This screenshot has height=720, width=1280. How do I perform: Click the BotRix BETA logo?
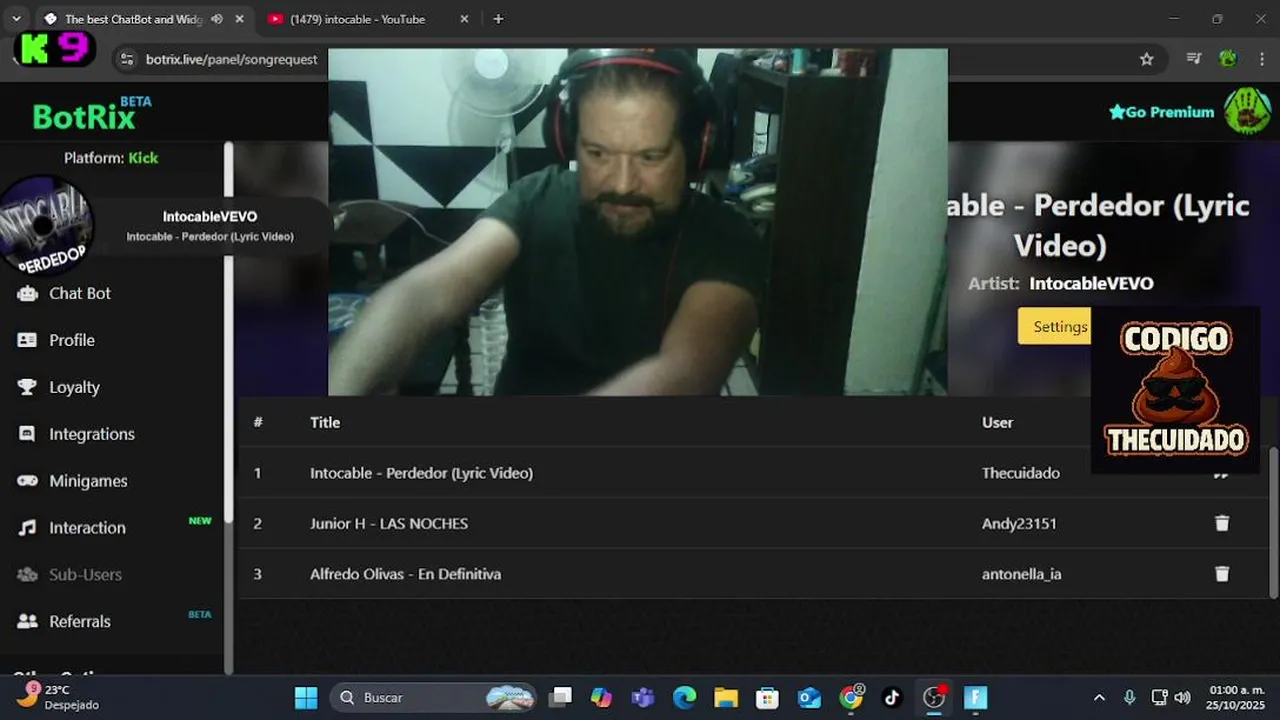92,114
